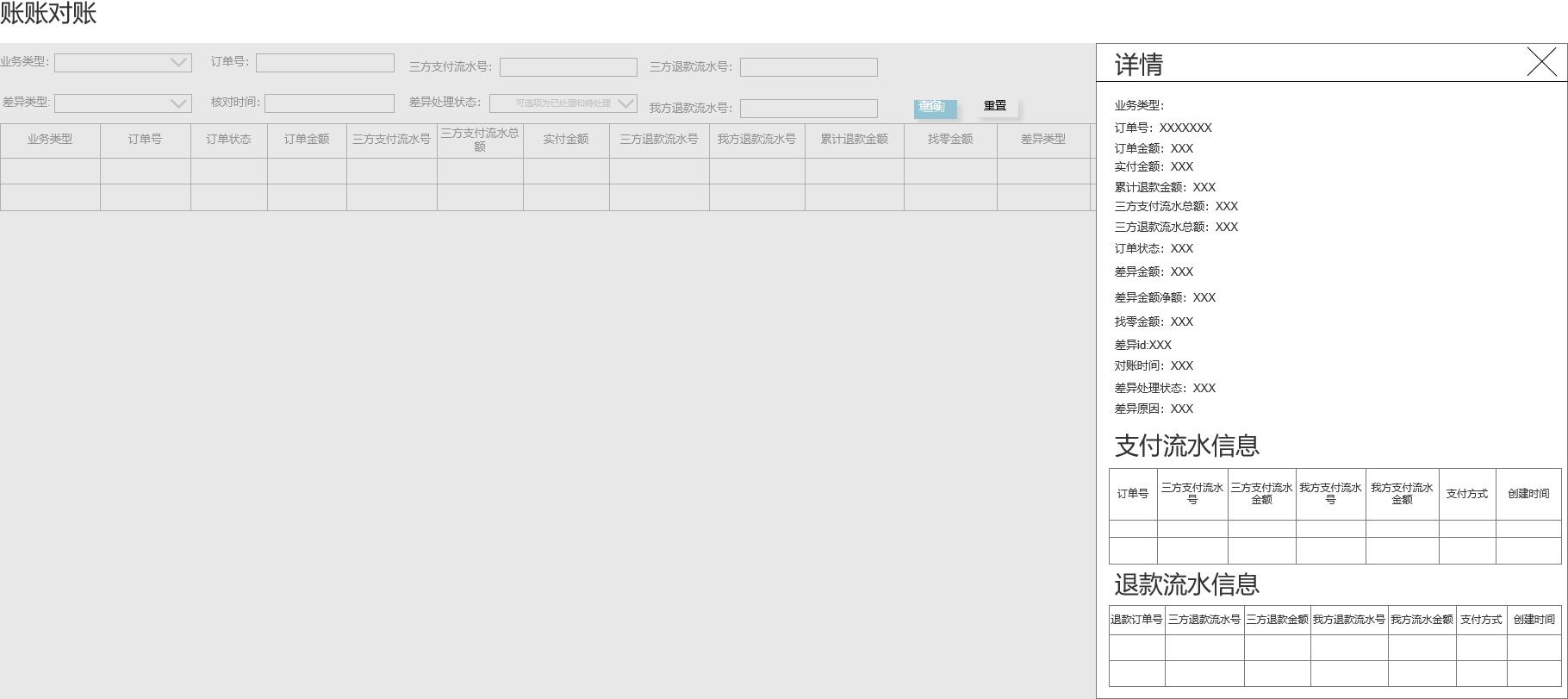
Task: Open the 业务类型 filter dropdown
Action: coord(123,62)
